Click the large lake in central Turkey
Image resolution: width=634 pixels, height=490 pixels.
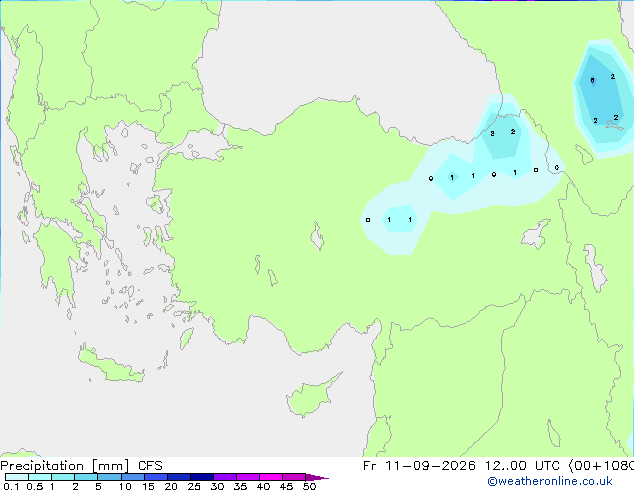[x=317, y=236]
